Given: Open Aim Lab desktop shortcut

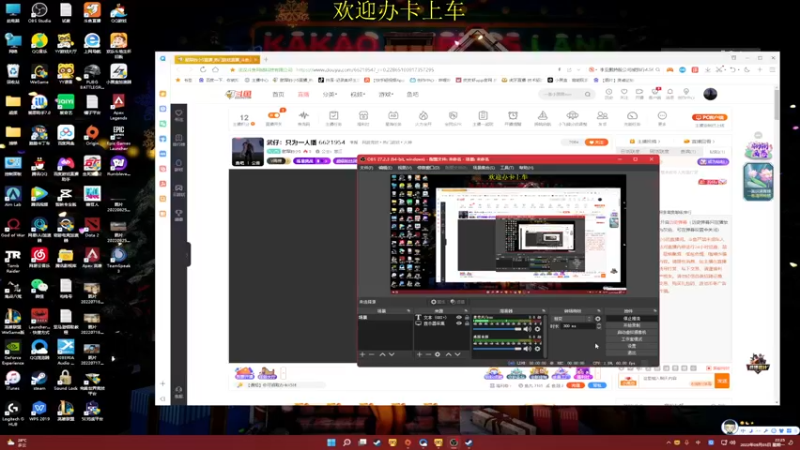Looking at the screenshot, I should [13, 196].
